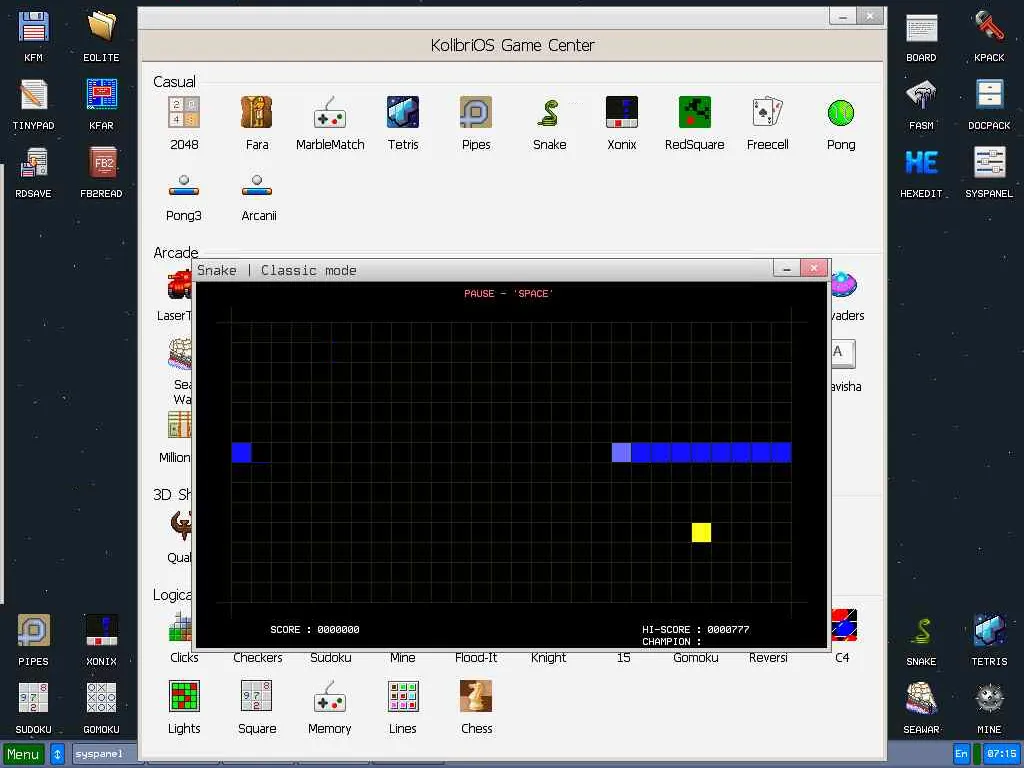Click the Checkers label in Game Center
The width and height of the screenshot is (1024, 768).
click(258, 658)
